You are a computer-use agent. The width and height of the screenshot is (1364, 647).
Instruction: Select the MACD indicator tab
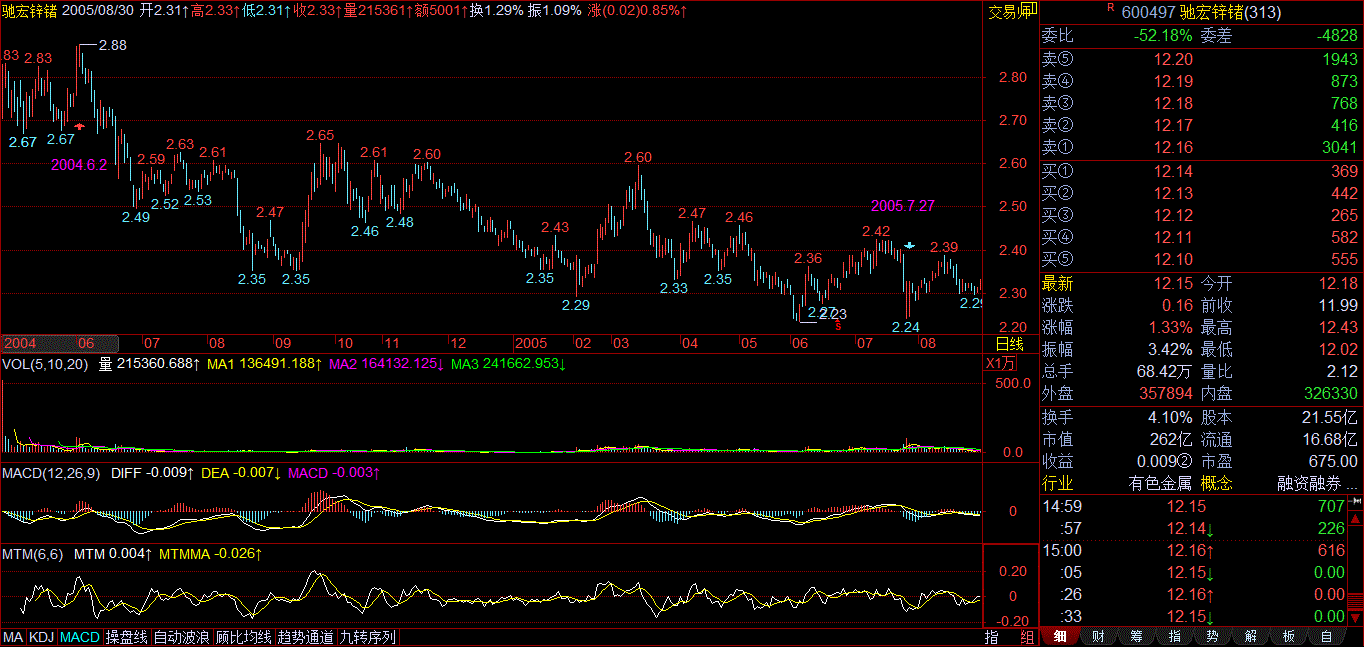(80, 637)
